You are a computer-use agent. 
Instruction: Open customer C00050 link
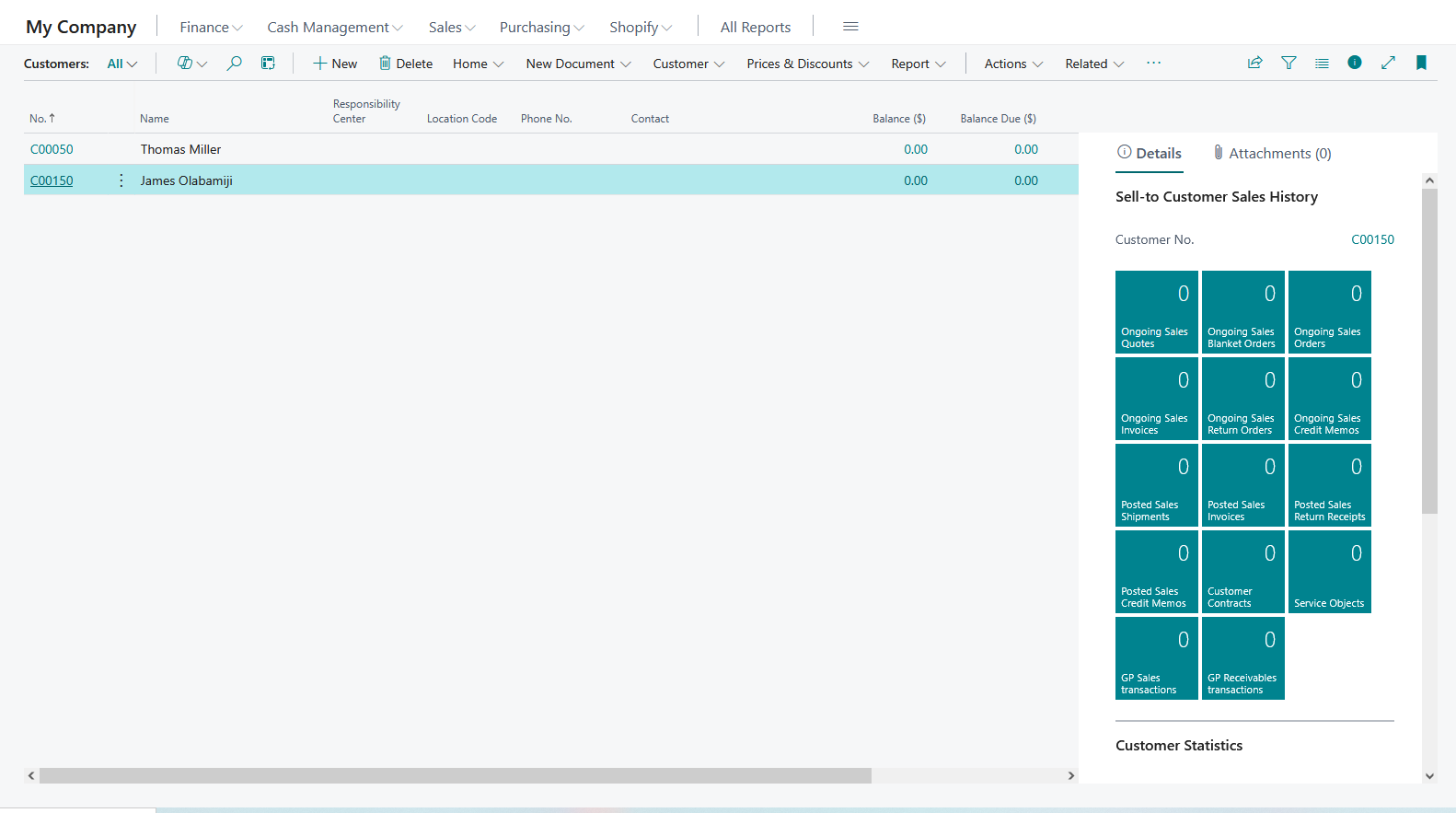click(x=52, y=149)
